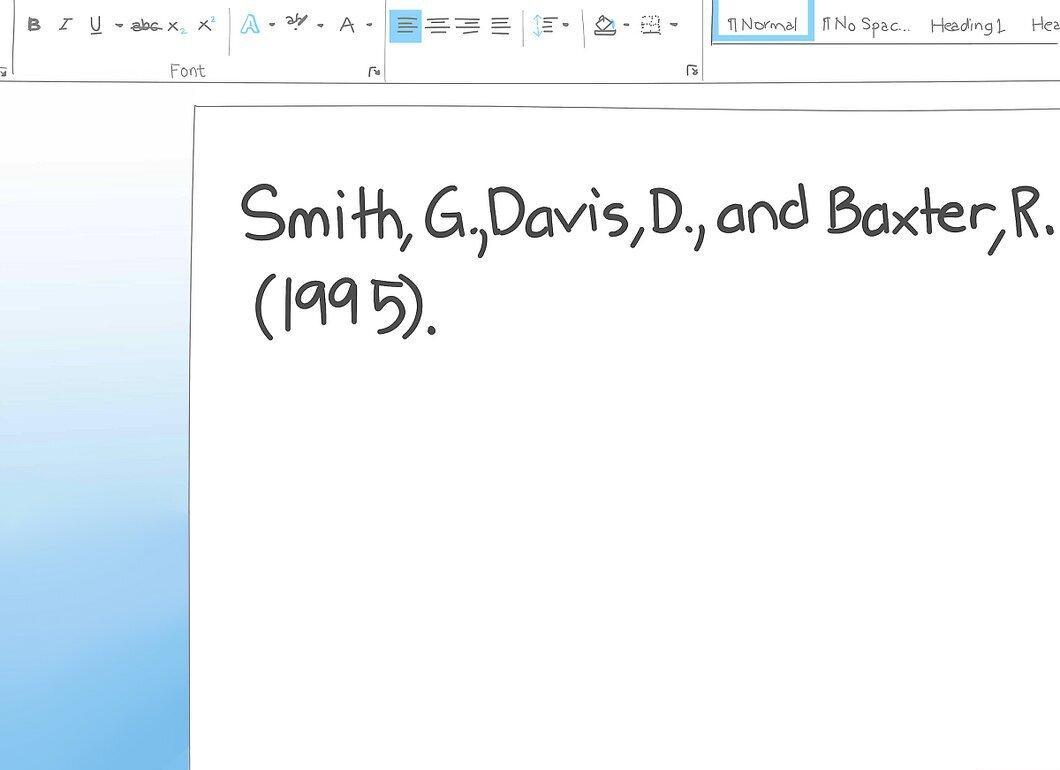Click on the year "(1995)." text
The image size is (1060, 770).
[345, 306]
